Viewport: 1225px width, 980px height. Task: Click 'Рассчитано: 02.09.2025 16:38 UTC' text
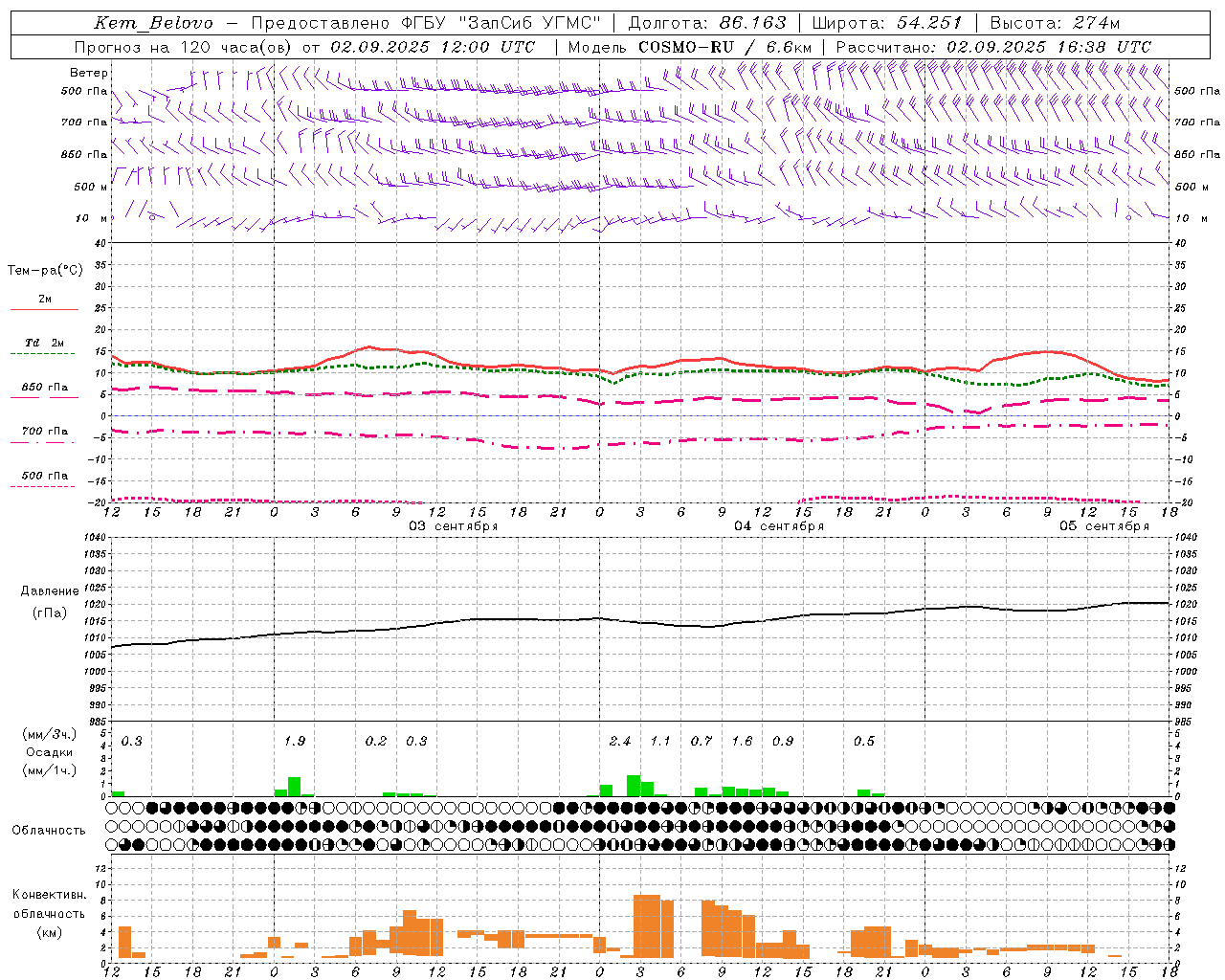click(x=993, y=47)
